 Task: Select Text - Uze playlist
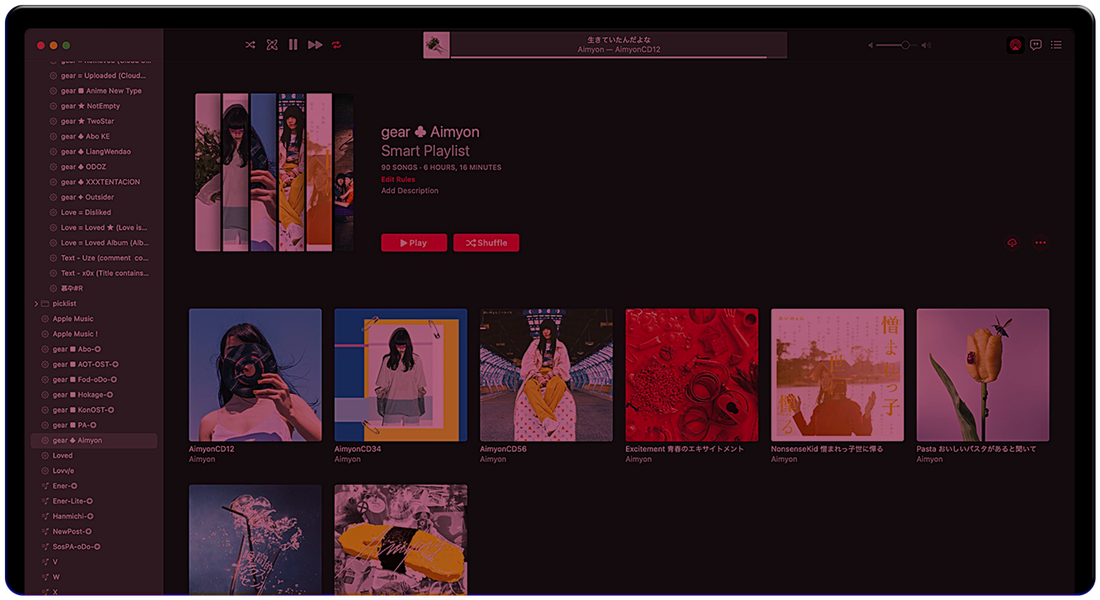[x=94, y=258]
